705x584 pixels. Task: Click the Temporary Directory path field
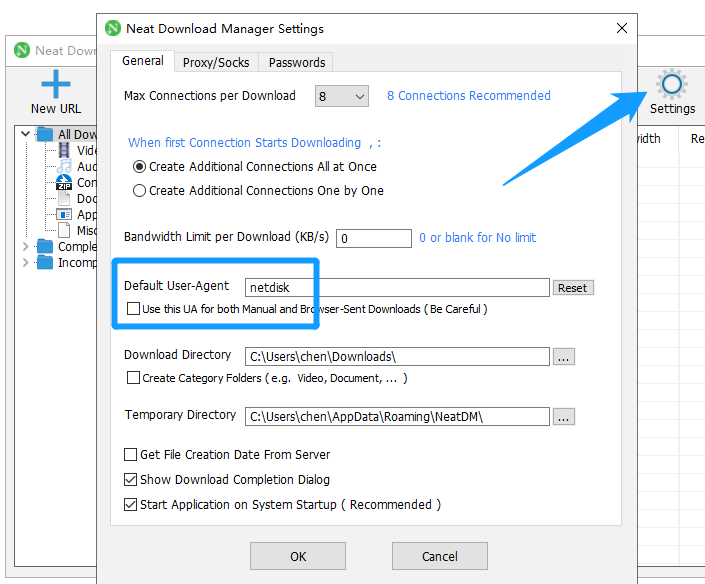pos(397,416)
